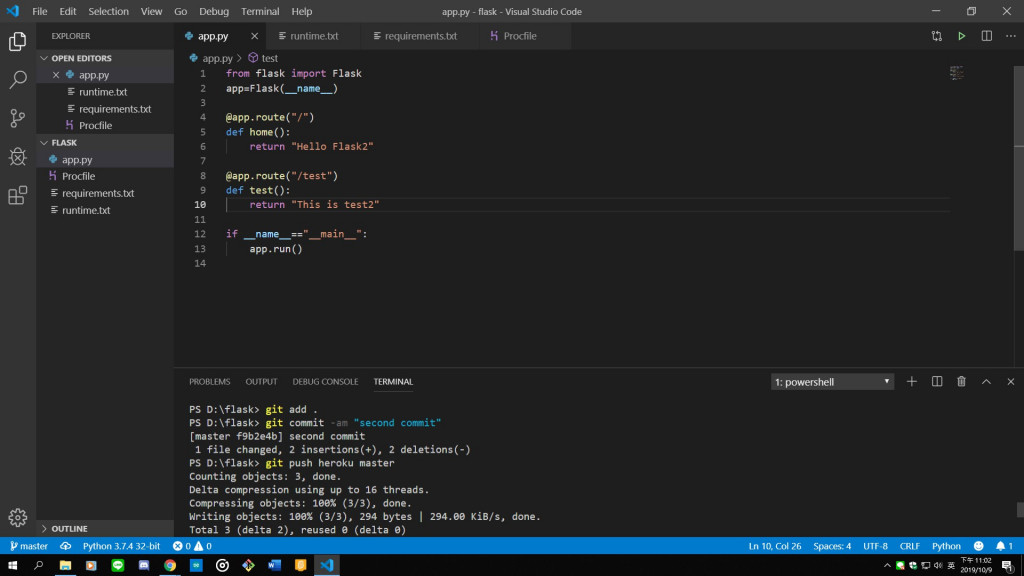Open the Windows Start menu

(12, 565)
